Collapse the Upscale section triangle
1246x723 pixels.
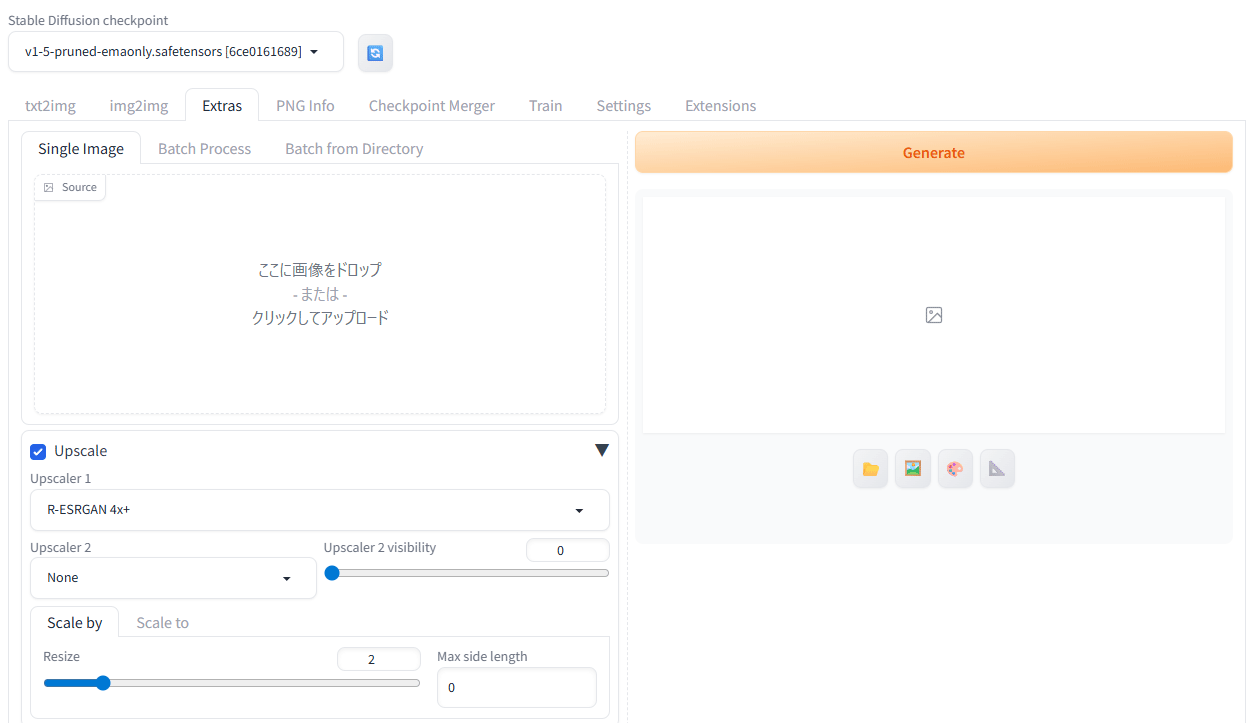coord(601,451)
